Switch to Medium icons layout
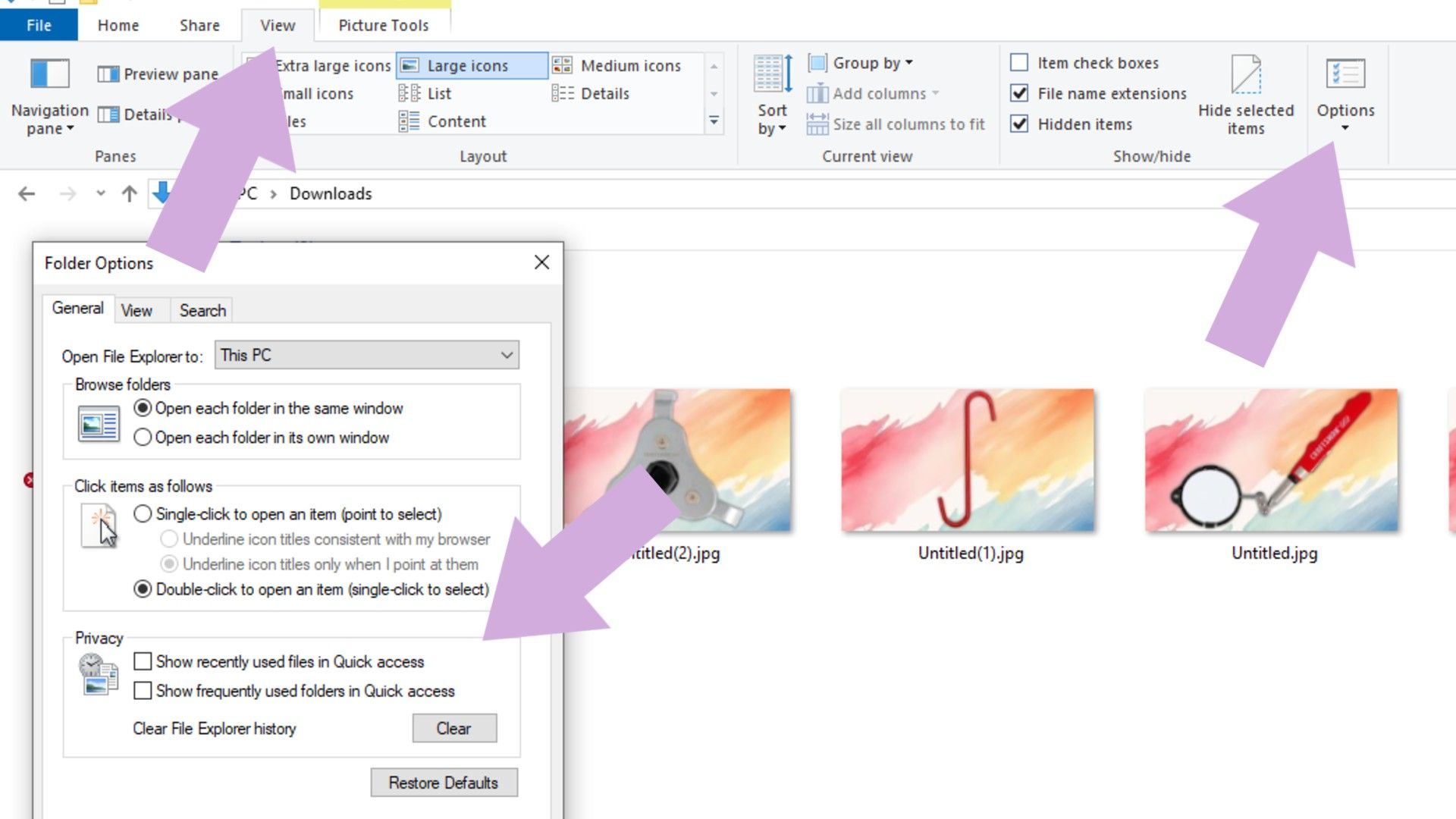 click(617, 66)
